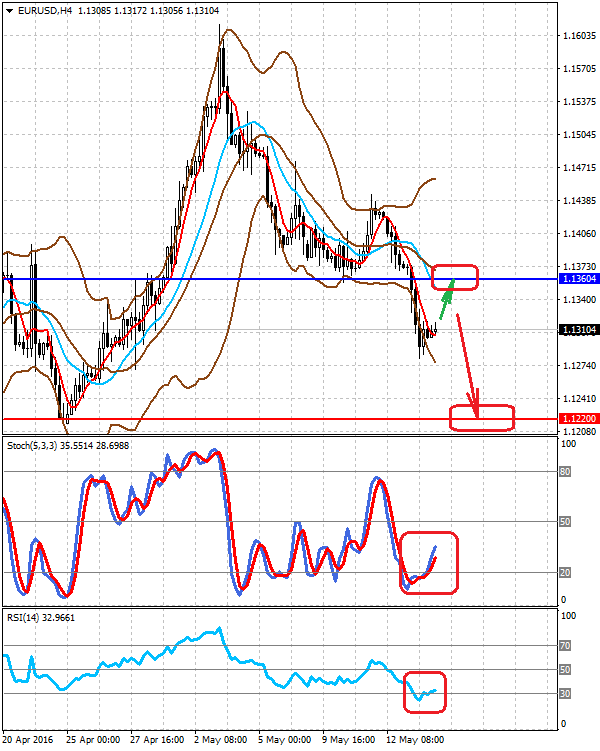Click the 5 May 00:00 time label
The height and width of the screenshot is (751, 600).
[284, 740]
